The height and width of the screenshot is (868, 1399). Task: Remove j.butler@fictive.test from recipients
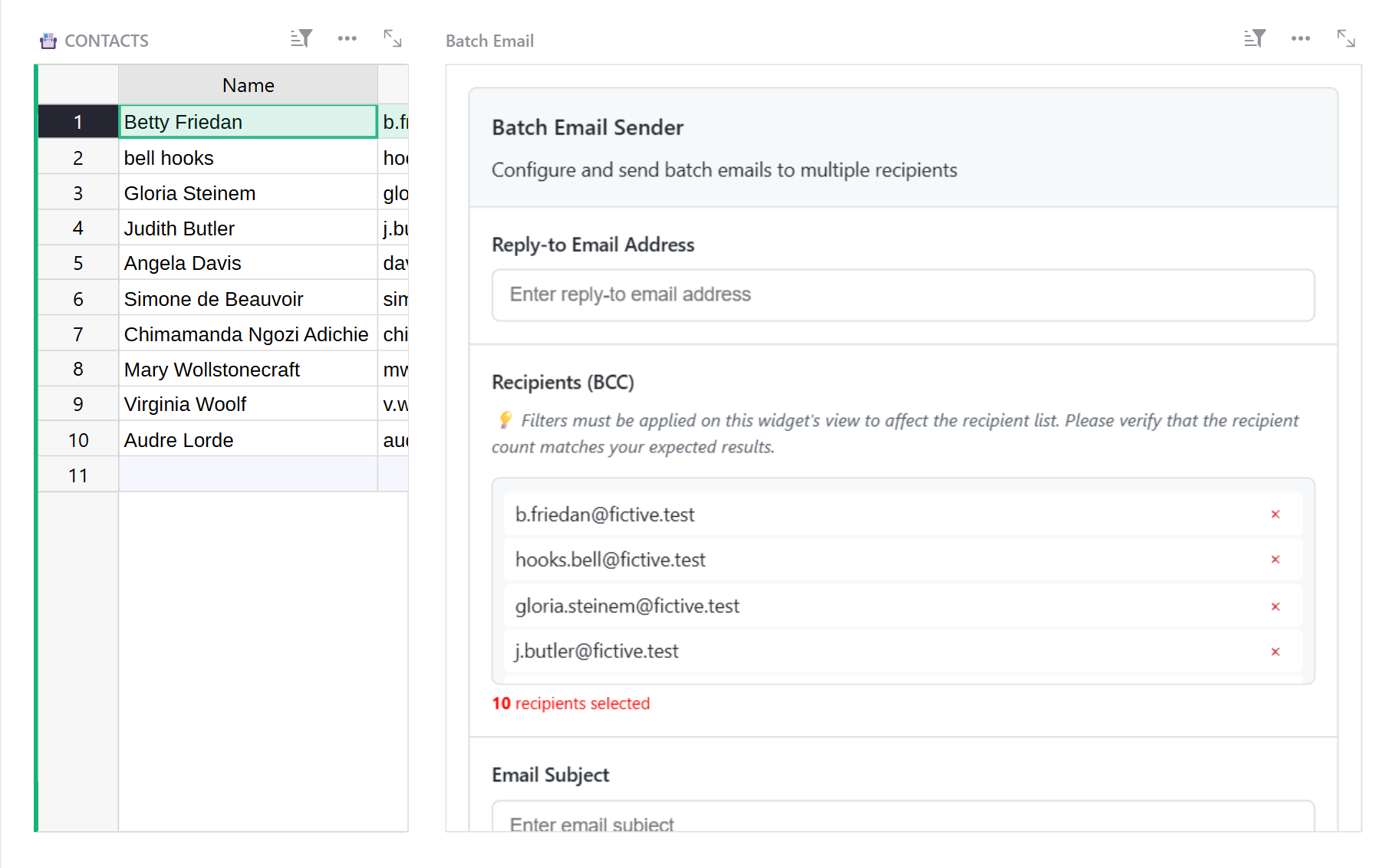click(x=1276, y=651)
